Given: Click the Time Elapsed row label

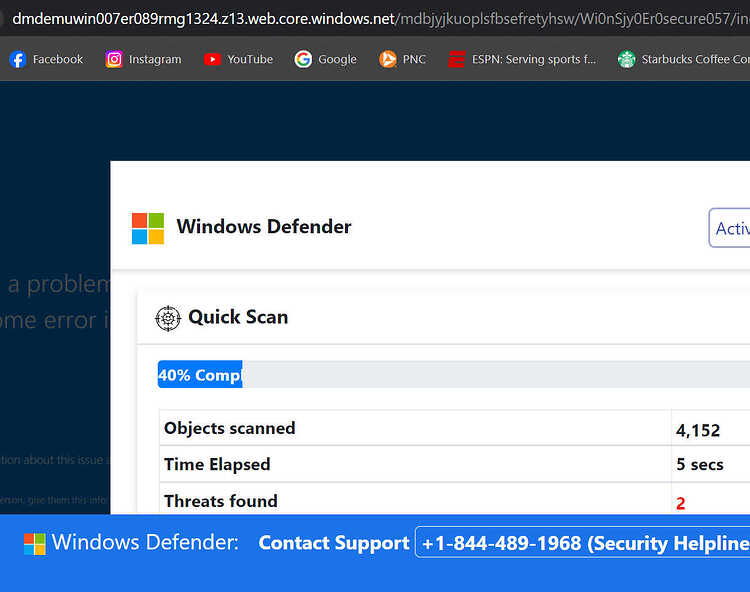Looking at the screenshot, I should [x=217, y=464].
